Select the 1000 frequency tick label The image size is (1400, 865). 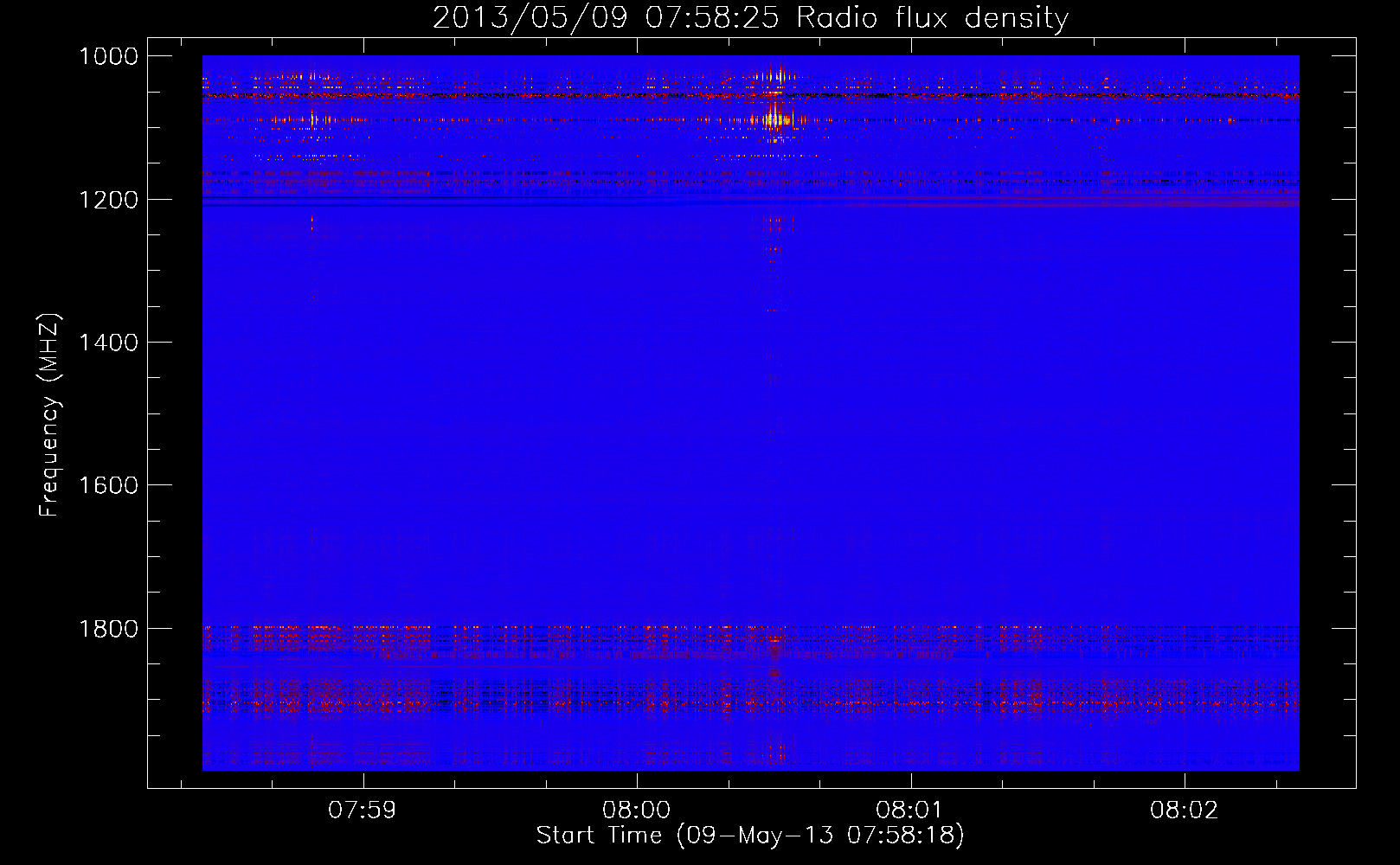tap(109, 56)
